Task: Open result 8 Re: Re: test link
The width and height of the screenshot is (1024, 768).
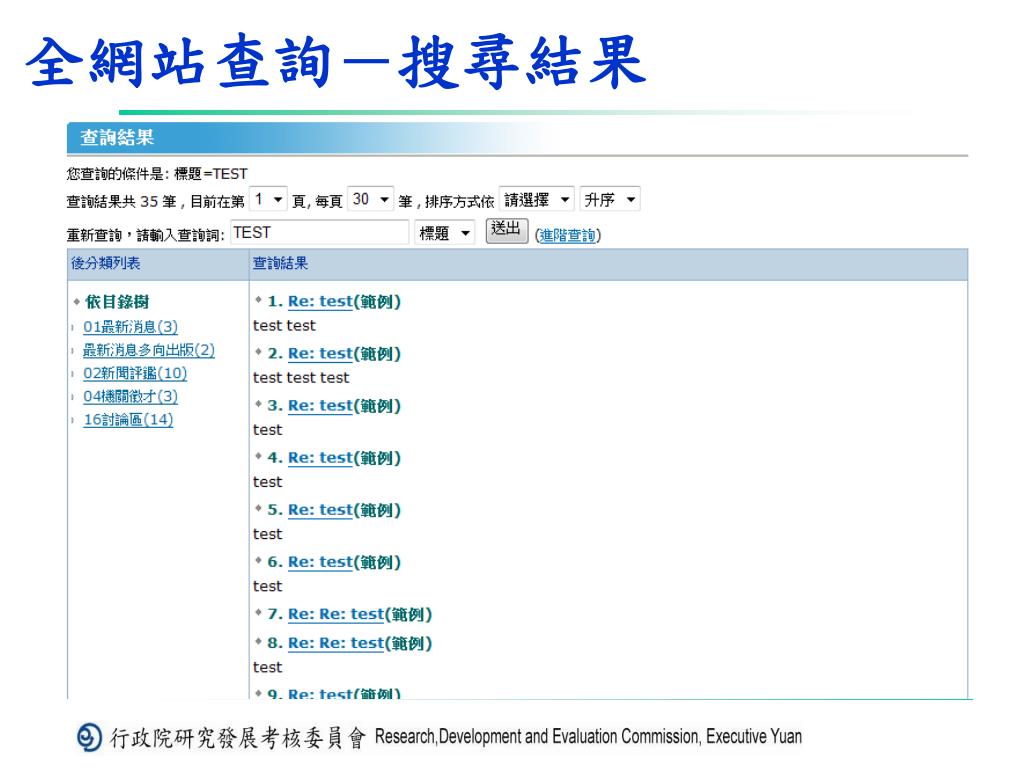Action: pos(336,643)
